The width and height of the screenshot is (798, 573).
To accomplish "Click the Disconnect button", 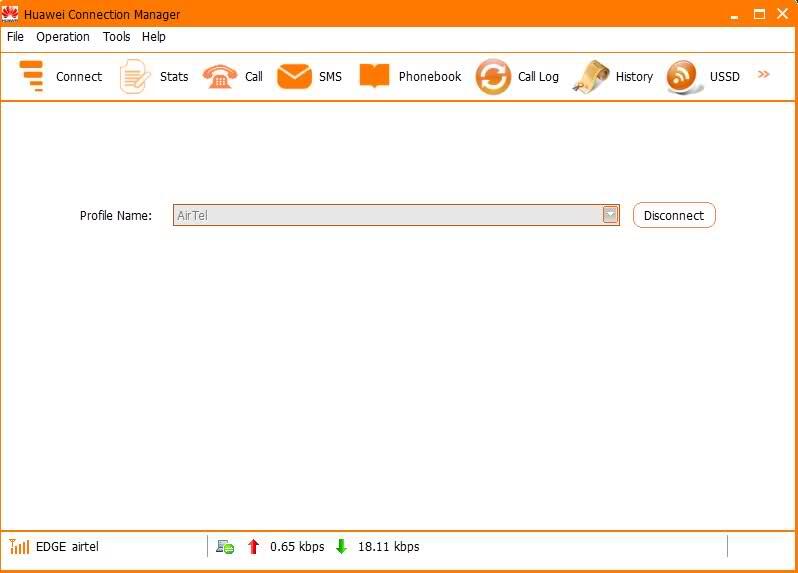I will tap(674, 215).
